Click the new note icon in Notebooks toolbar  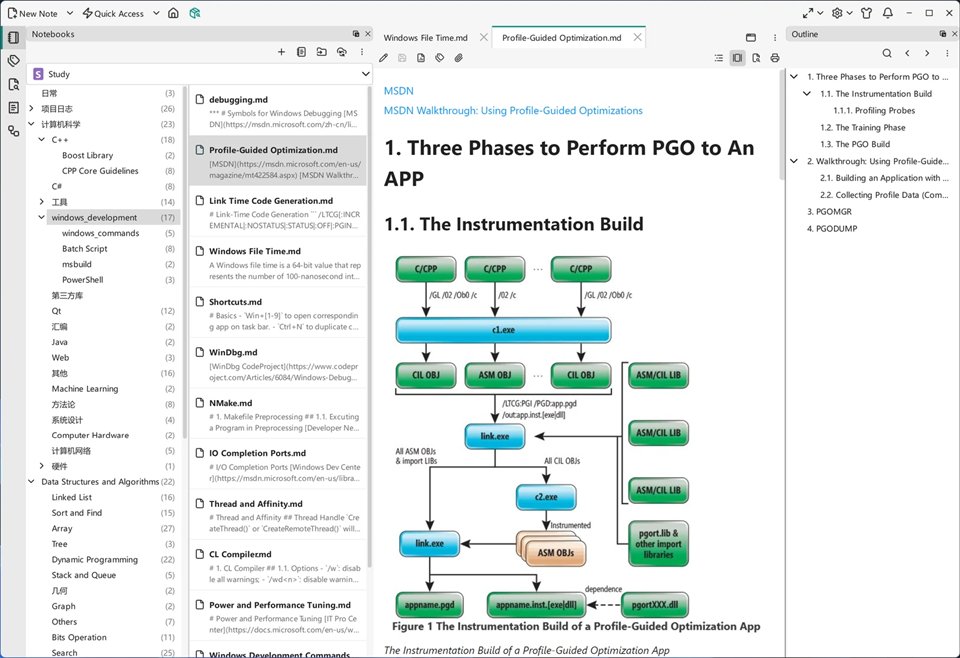(301, 52)
